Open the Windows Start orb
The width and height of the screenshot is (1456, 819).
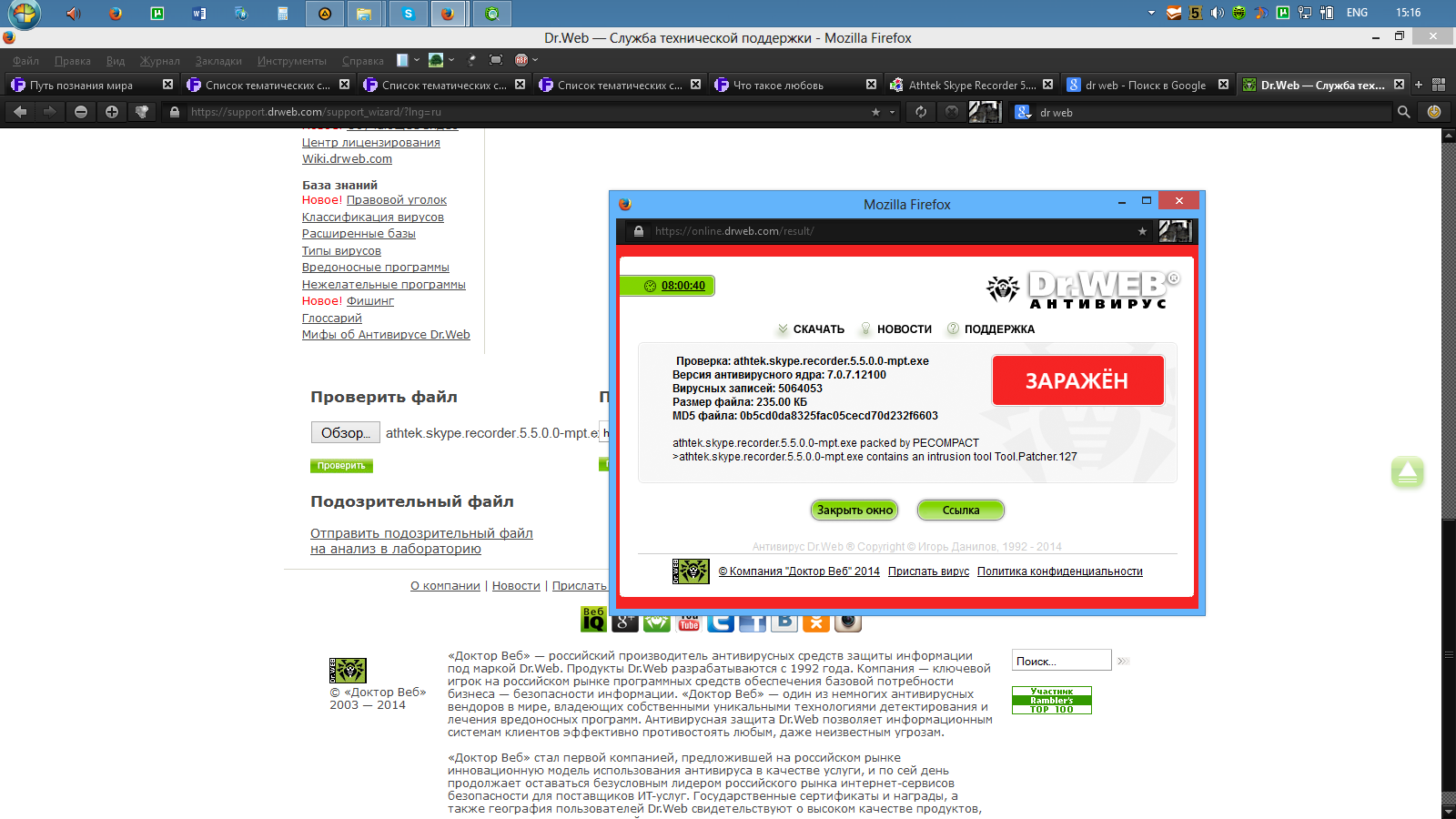25,14
